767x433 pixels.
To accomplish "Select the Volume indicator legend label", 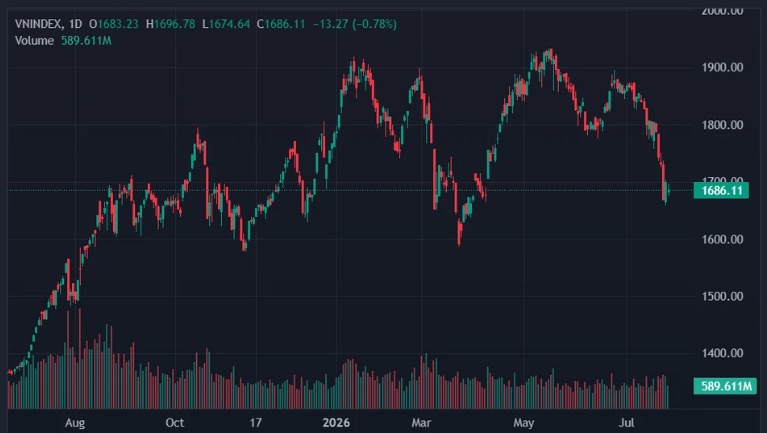I will 34,41.
